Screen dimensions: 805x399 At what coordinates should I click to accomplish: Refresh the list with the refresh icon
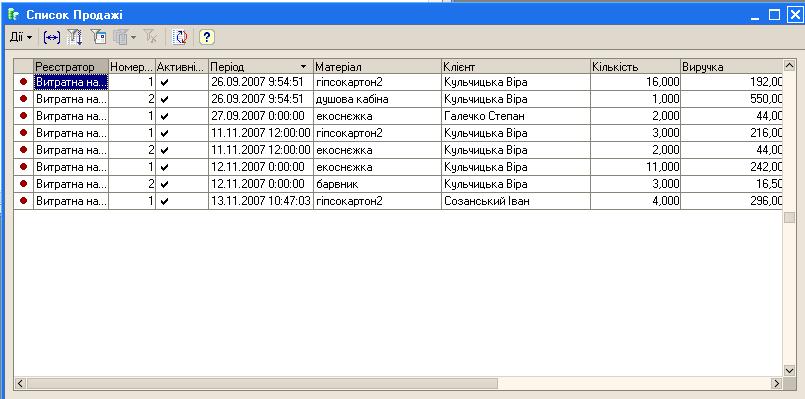(180, 37)
